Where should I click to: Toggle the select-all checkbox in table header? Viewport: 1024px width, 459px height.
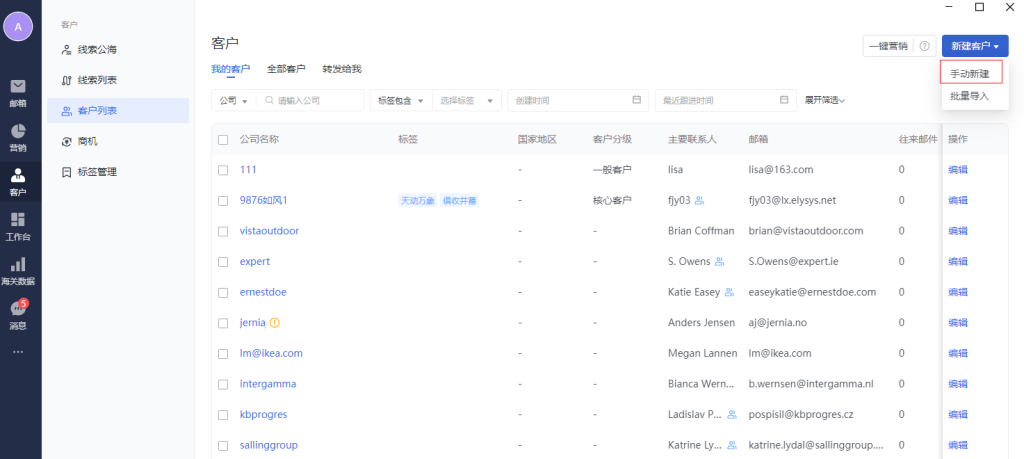(x=223, y=139)
